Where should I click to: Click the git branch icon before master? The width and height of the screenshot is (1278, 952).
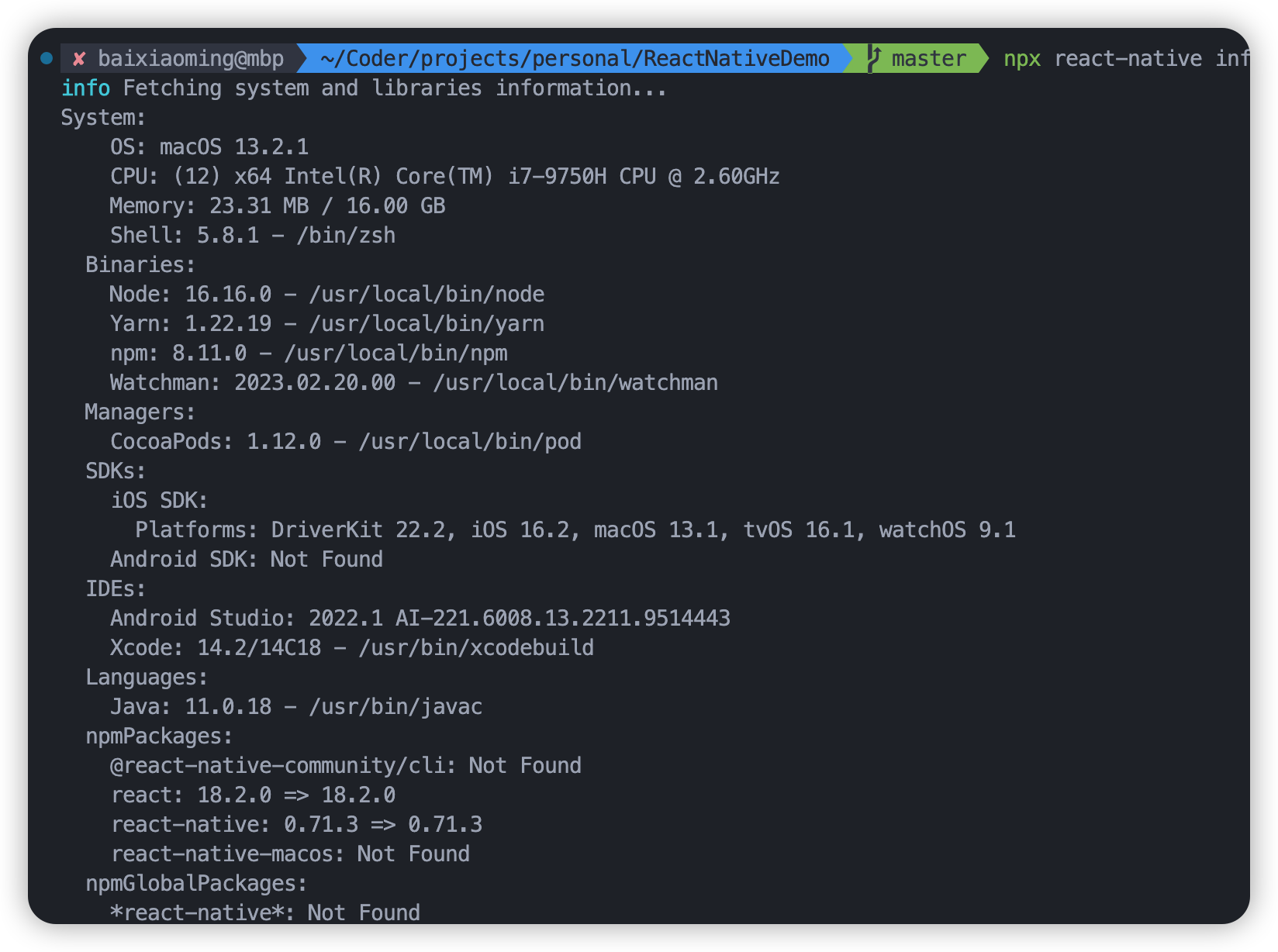tap(874, 58)
